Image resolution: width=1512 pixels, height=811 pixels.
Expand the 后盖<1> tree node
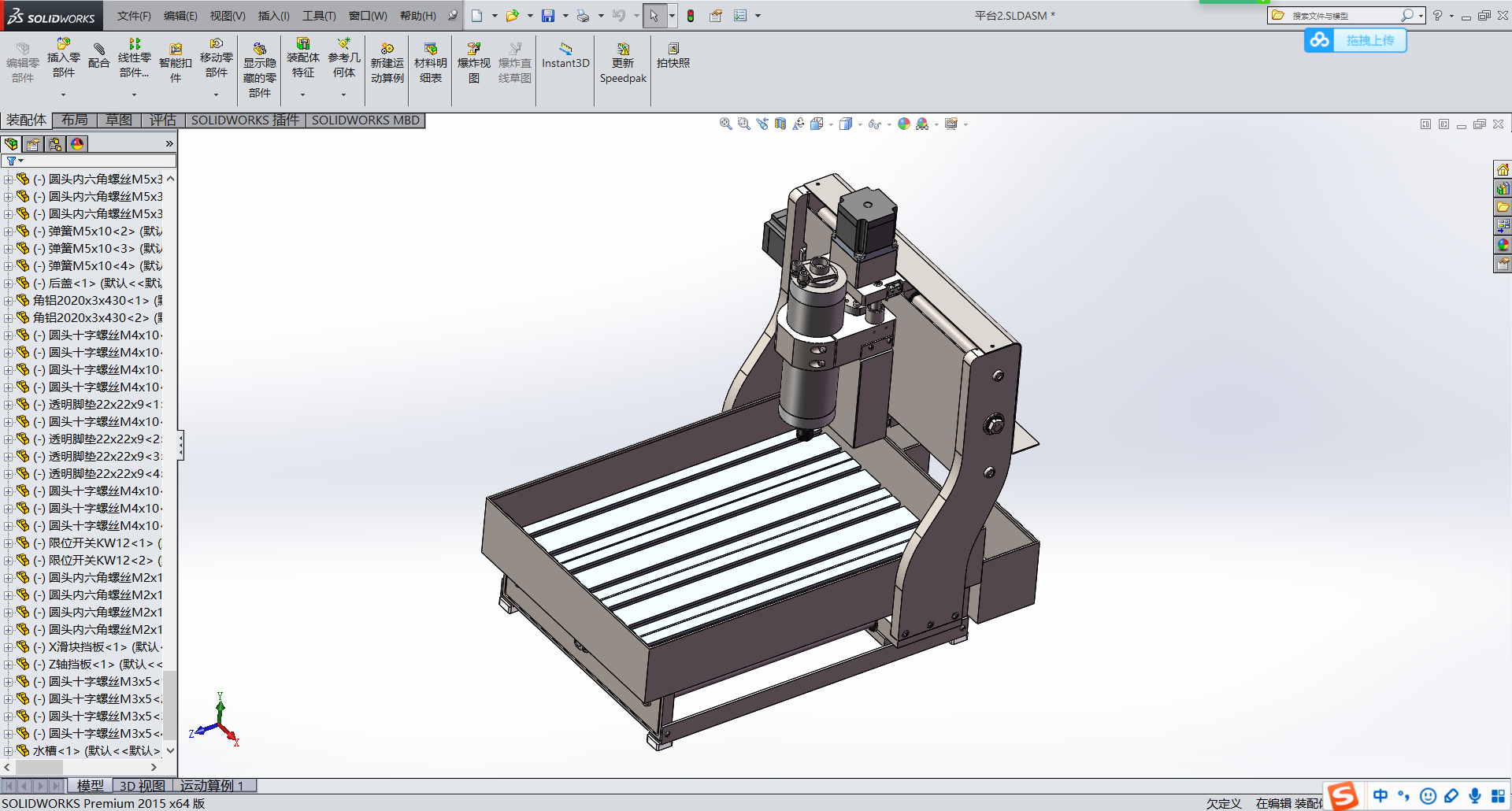[x=8, y=283]
